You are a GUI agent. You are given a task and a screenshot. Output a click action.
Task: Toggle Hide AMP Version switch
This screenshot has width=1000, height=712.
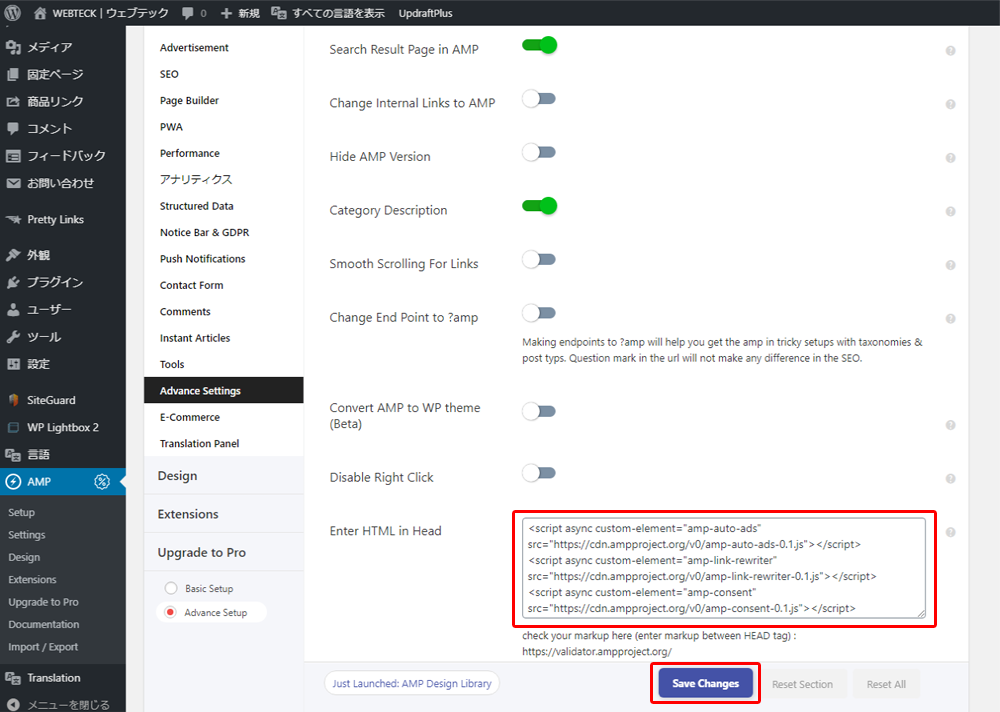click(540, 152)
